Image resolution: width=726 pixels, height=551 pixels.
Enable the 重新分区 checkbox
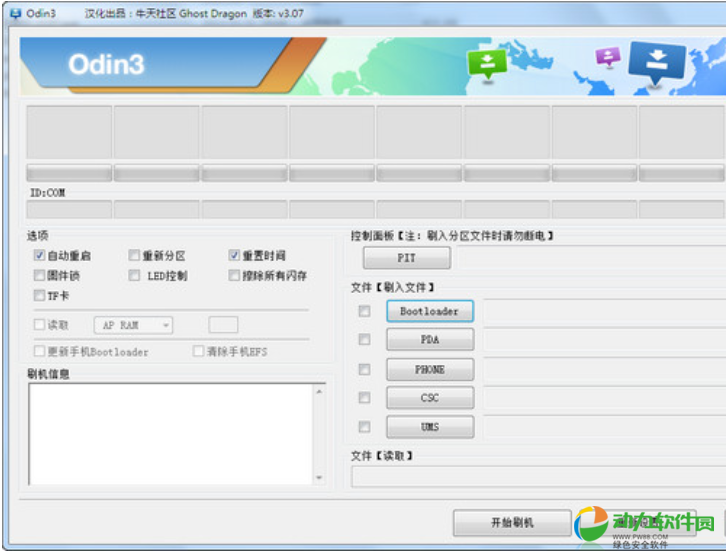point(134,255)
